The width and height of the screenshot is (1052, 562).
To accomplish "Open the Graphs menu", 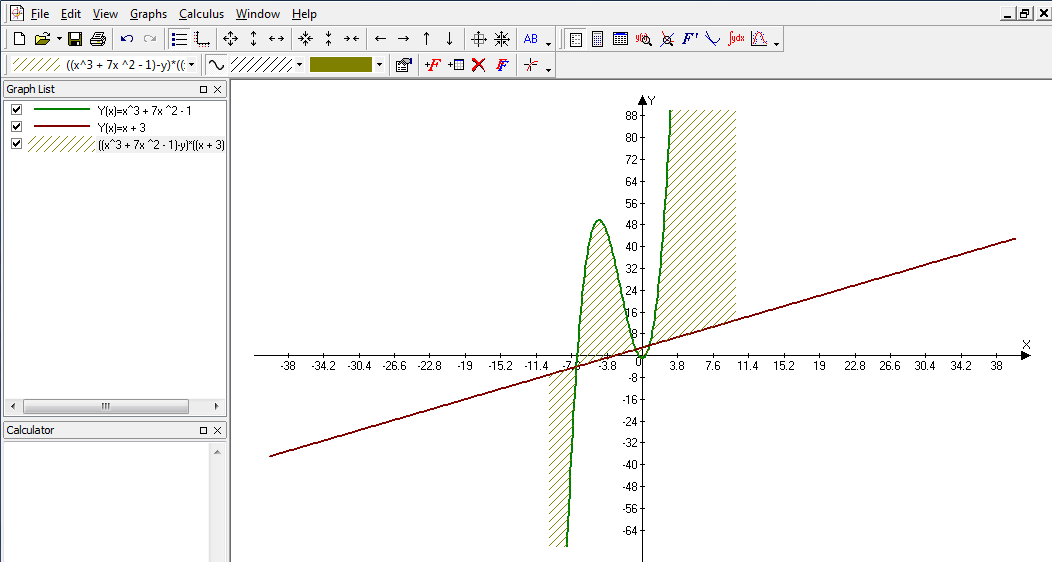I will click(x=148, y=13).
